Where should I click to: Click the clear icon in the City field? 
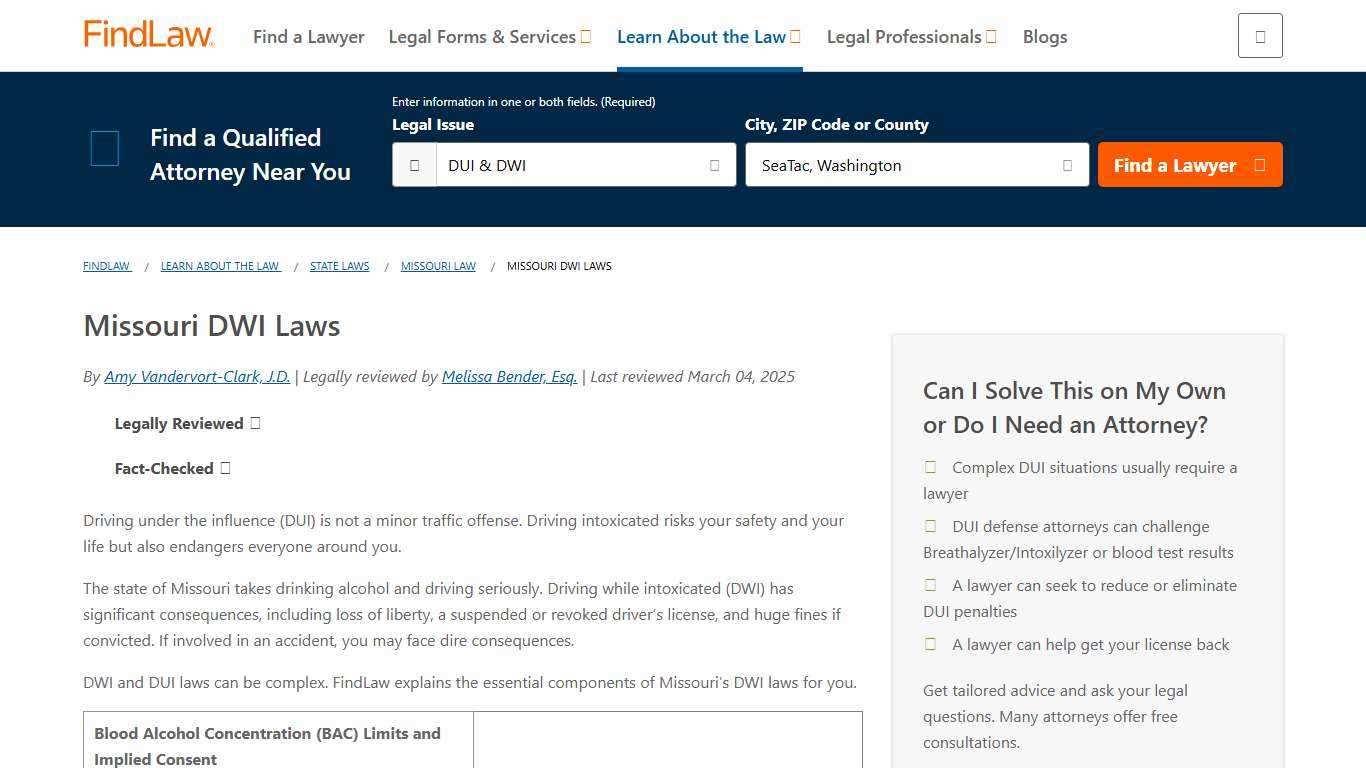click(1066, 165)
